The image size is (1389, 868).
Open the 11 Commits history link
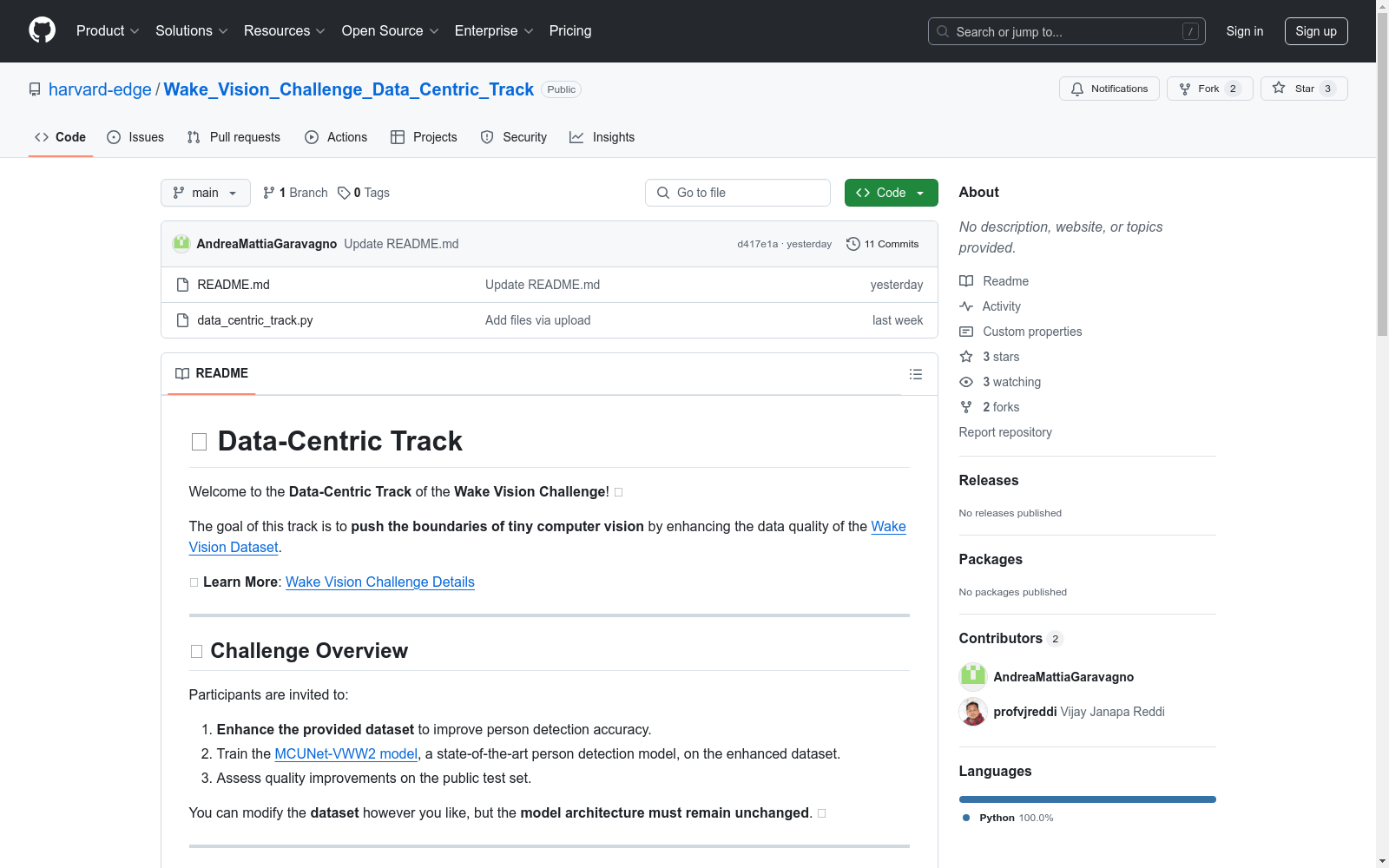(x=883, y=244)
